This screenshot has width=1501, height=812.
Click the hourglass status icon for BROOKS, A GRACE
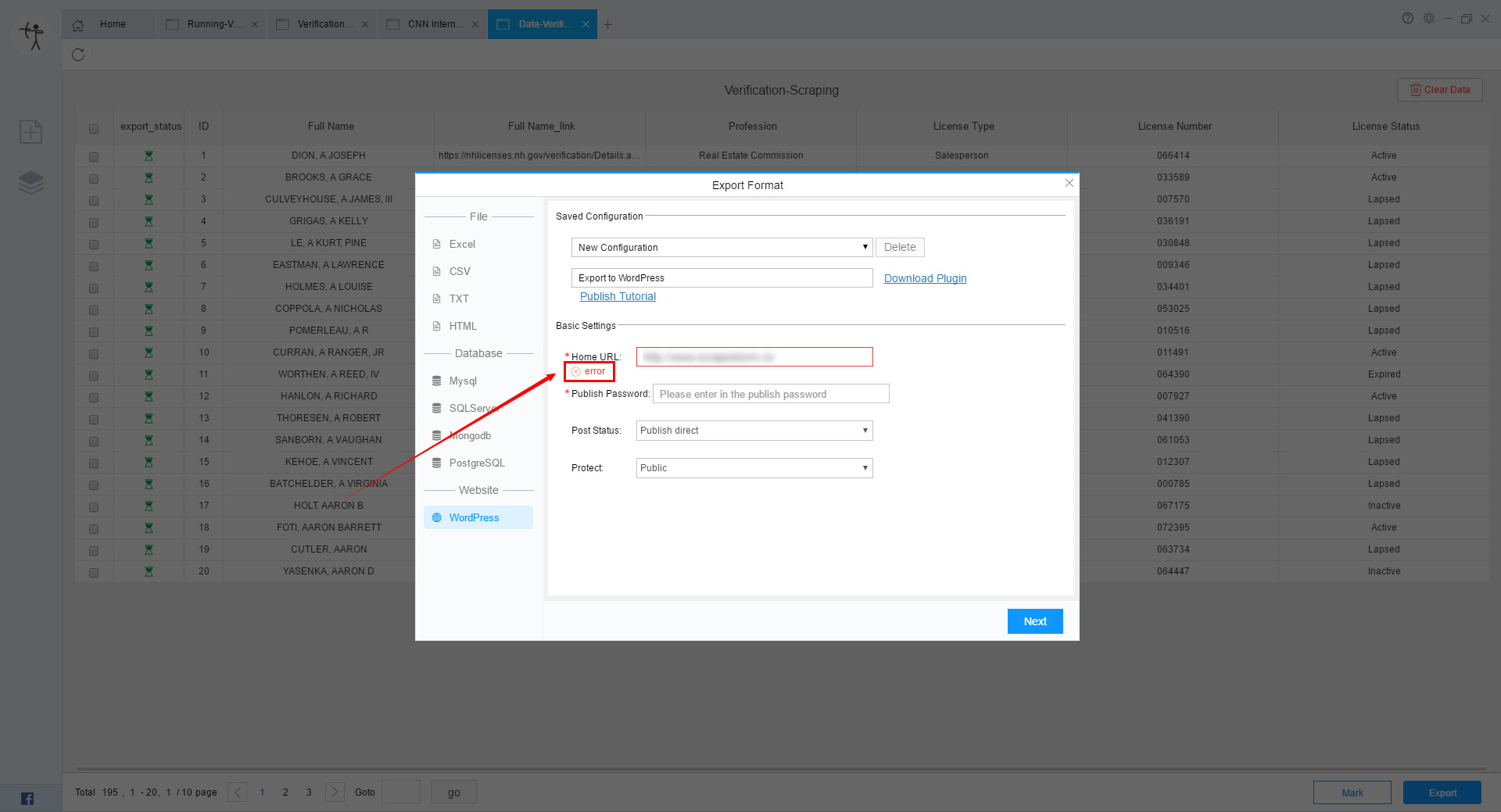pyautogui.click(x=149, y=178)
